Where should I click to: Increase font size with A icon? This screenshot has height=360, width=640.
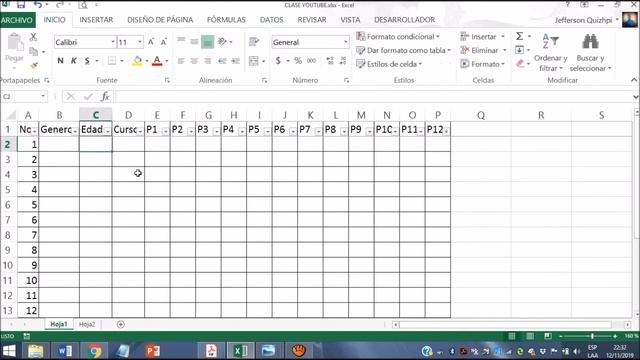pyautogui.click(x=151, y=42)
